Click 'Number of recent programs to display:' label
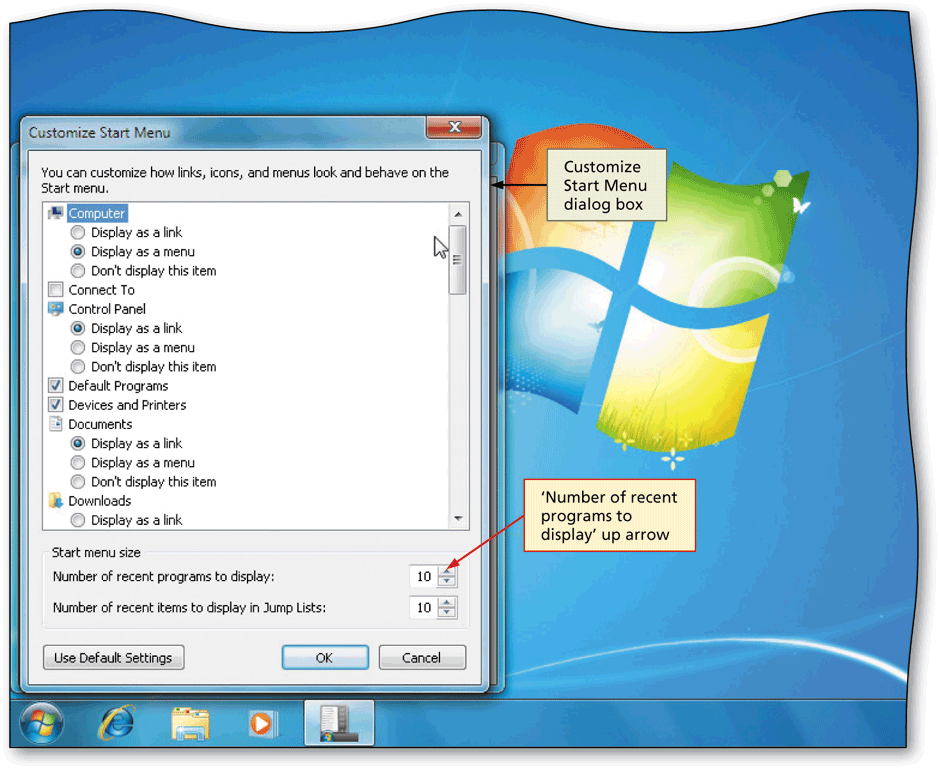Viewport: 939px width, 768px height. (163, 576)
